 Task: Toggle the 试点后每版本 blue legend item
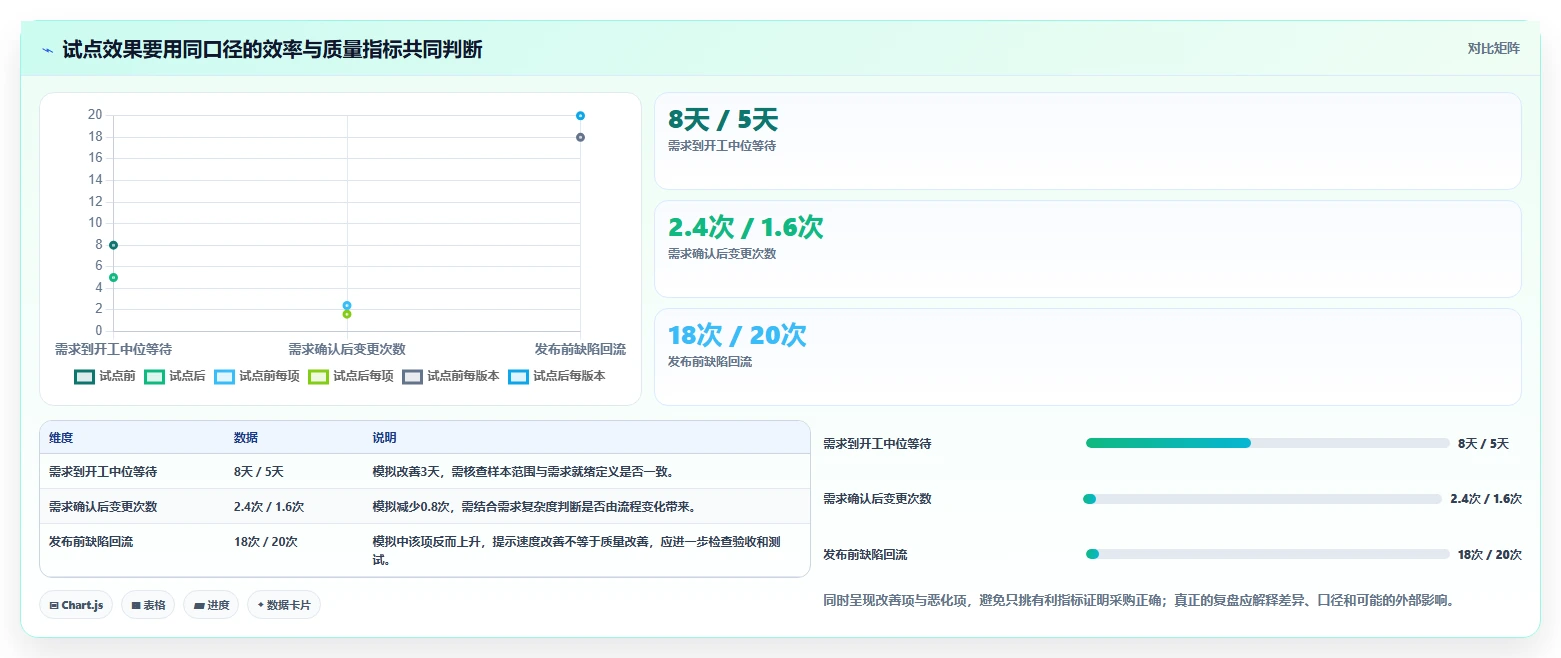coord(557,376)
